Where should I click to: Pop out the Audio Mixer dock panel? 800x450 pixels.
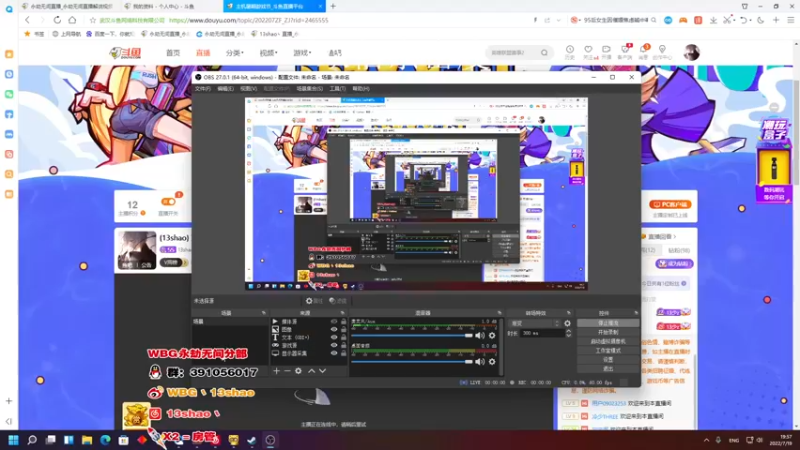tap(499, 313)
